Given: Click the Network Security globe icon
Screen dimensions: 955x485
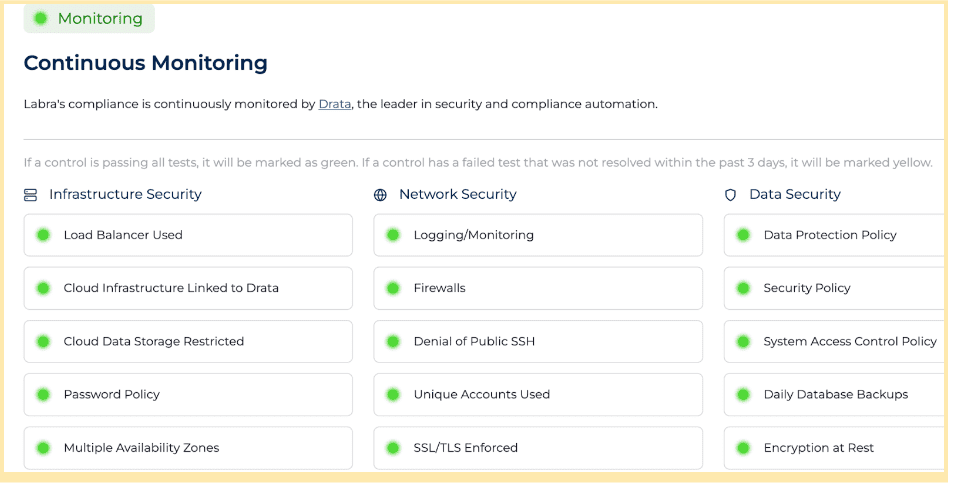Looking at the screenshot, I should [380, 195].
